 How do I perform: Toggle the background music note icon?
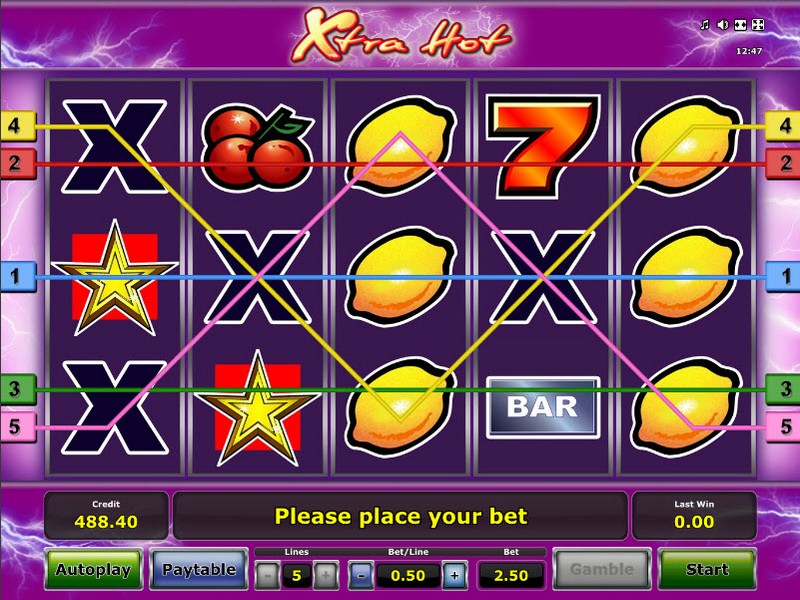pos(705,24)
